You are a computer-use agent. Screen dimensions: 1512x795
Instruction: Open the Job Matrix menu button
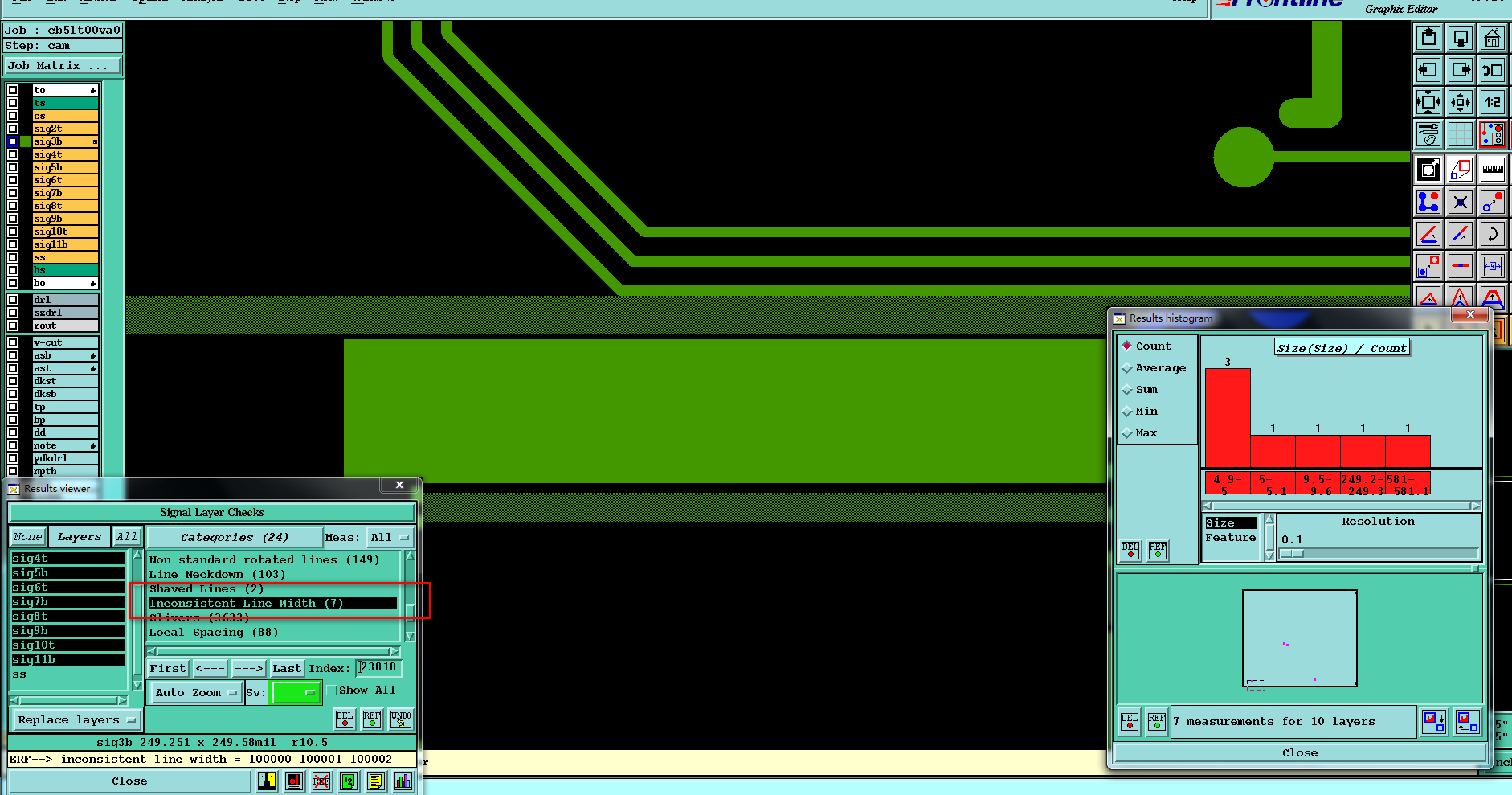(x=63, y=66)
